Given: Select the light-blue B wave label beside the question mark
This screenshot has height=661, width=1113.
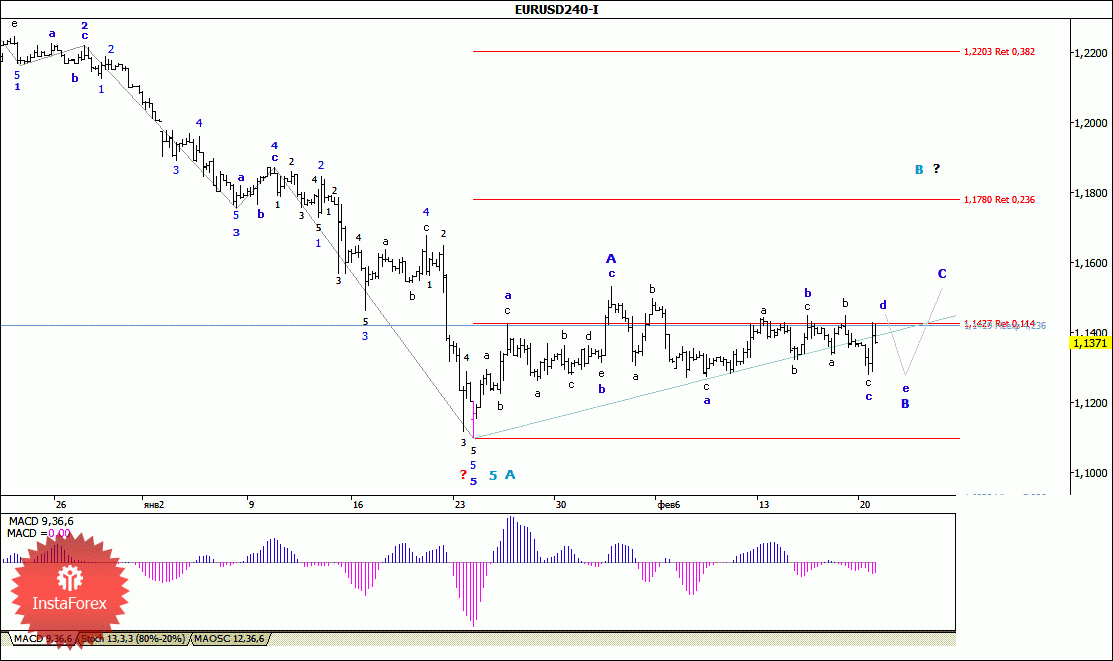Looking at the screenshot, I should 919,170.
